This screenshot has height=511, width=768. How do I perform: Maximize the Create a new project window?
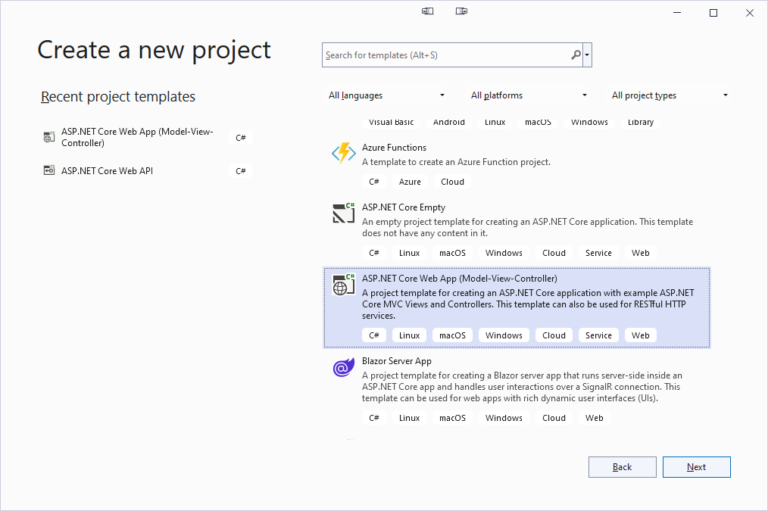[x=713, y=13]
